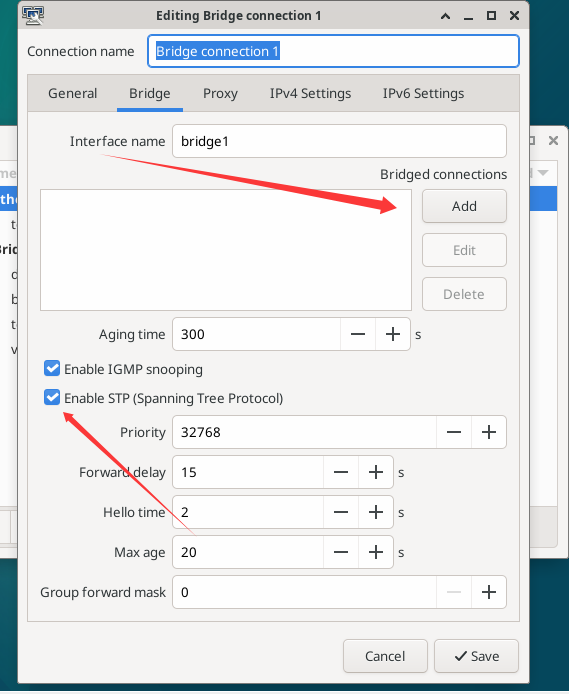569x694 pixels.
Task: Cancel editing the bridge connection
Action: (385, 656)
